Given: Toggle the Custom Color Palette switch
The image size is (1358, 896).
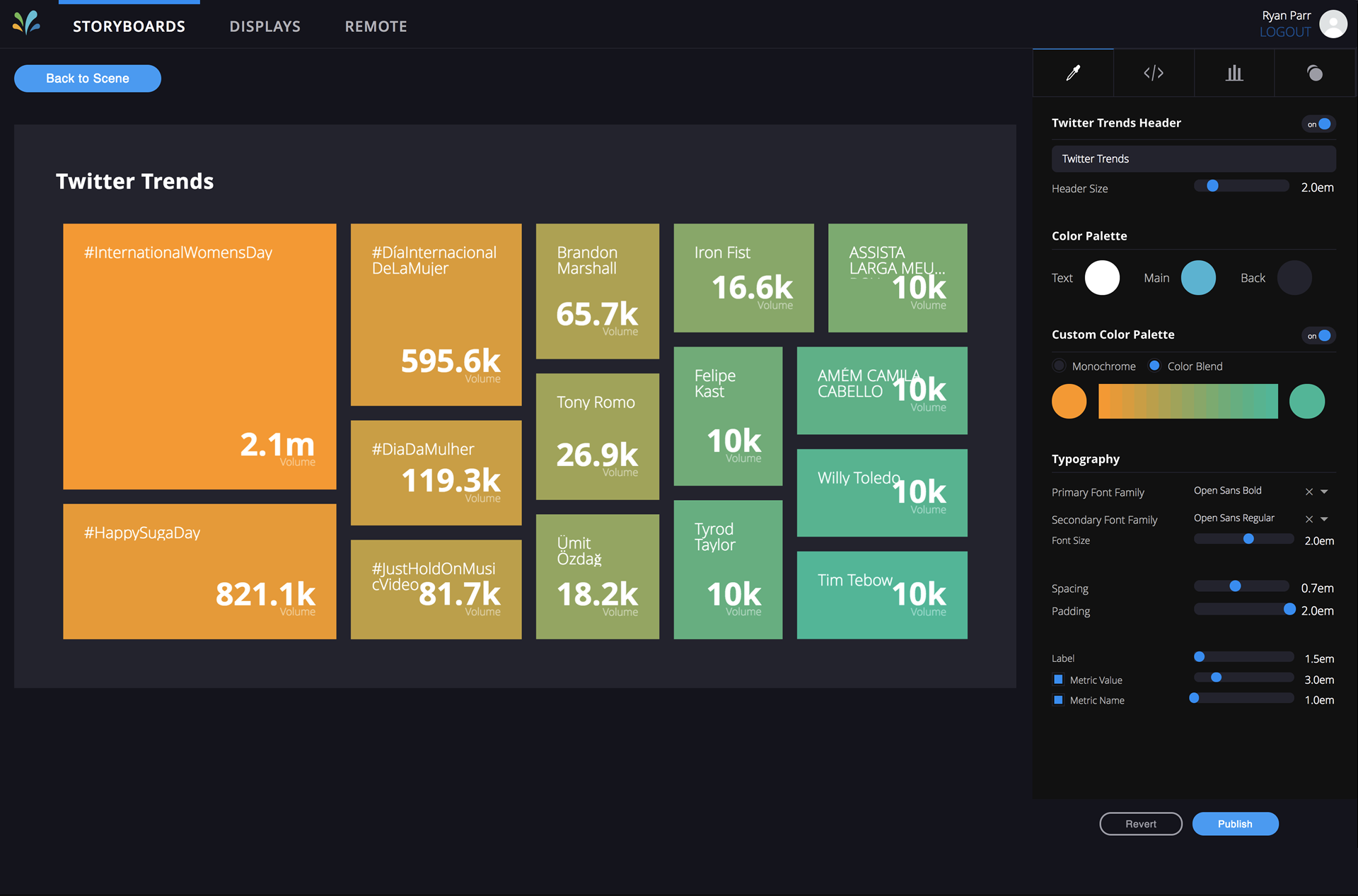Looking at the screenshot, I should coord(1318,336).
